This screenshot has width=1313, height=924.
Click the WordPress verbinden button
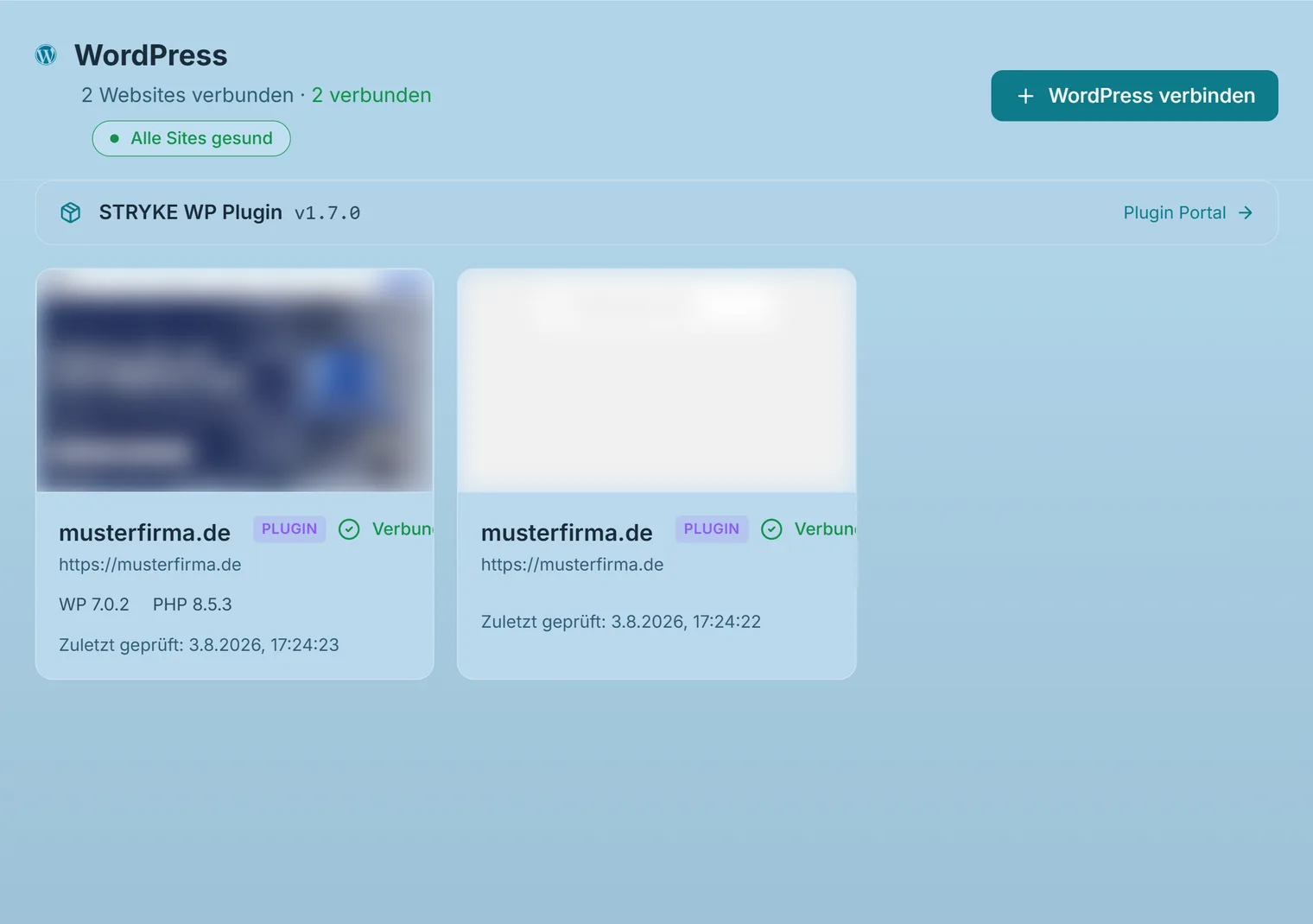[x=1134, y=96]
